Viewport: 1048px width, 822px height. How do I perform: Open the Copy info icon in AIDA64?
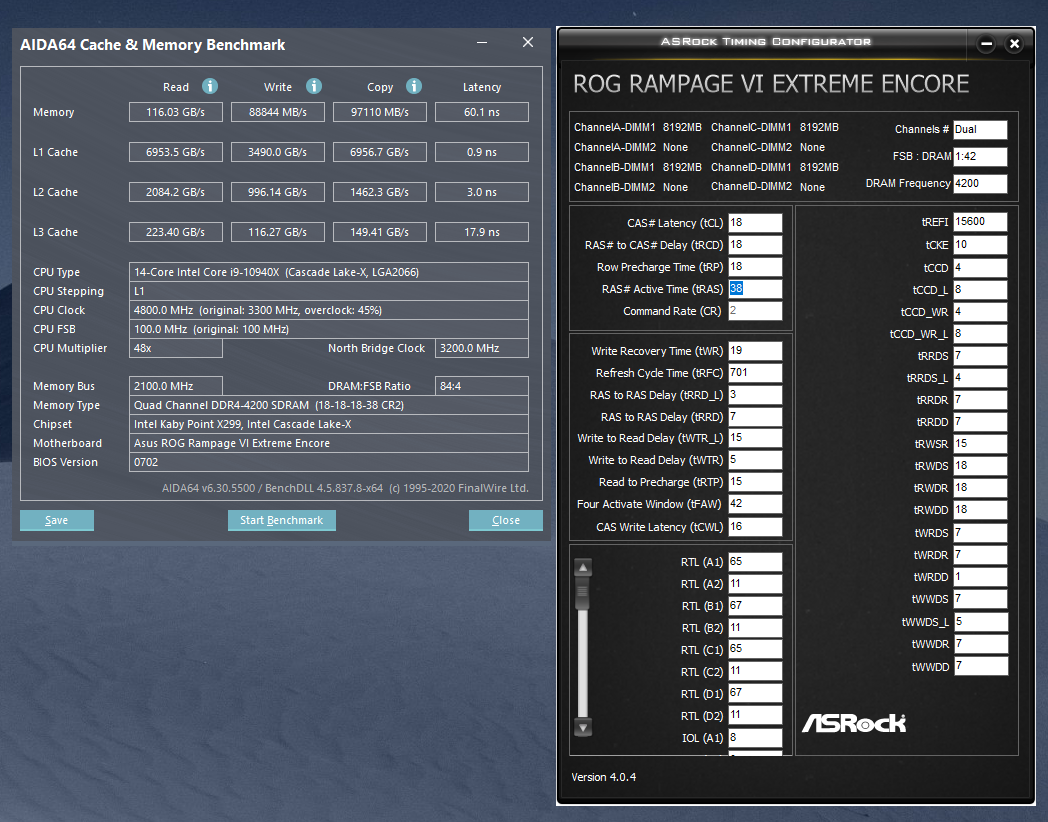414,86
